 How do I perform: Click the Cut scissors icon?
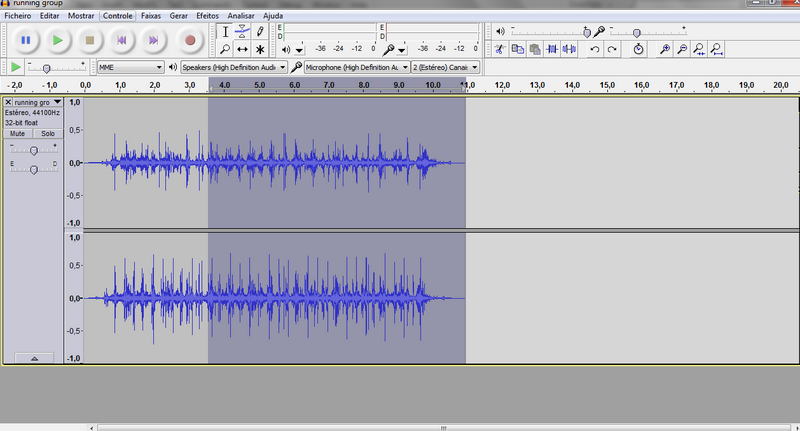click(x=500, y=49)
